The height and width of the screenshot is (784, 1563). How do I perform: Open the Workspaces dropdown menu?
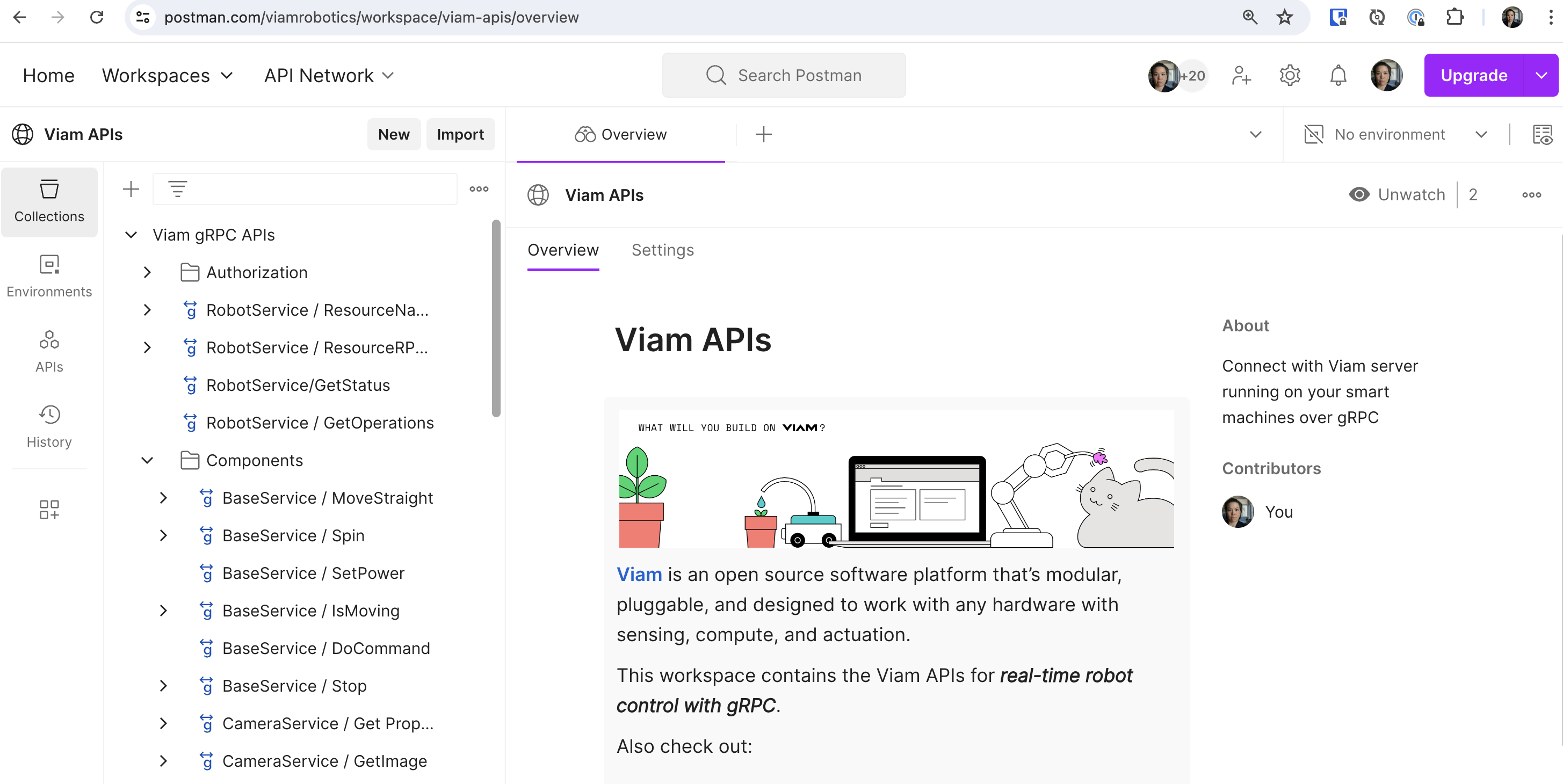168,75
